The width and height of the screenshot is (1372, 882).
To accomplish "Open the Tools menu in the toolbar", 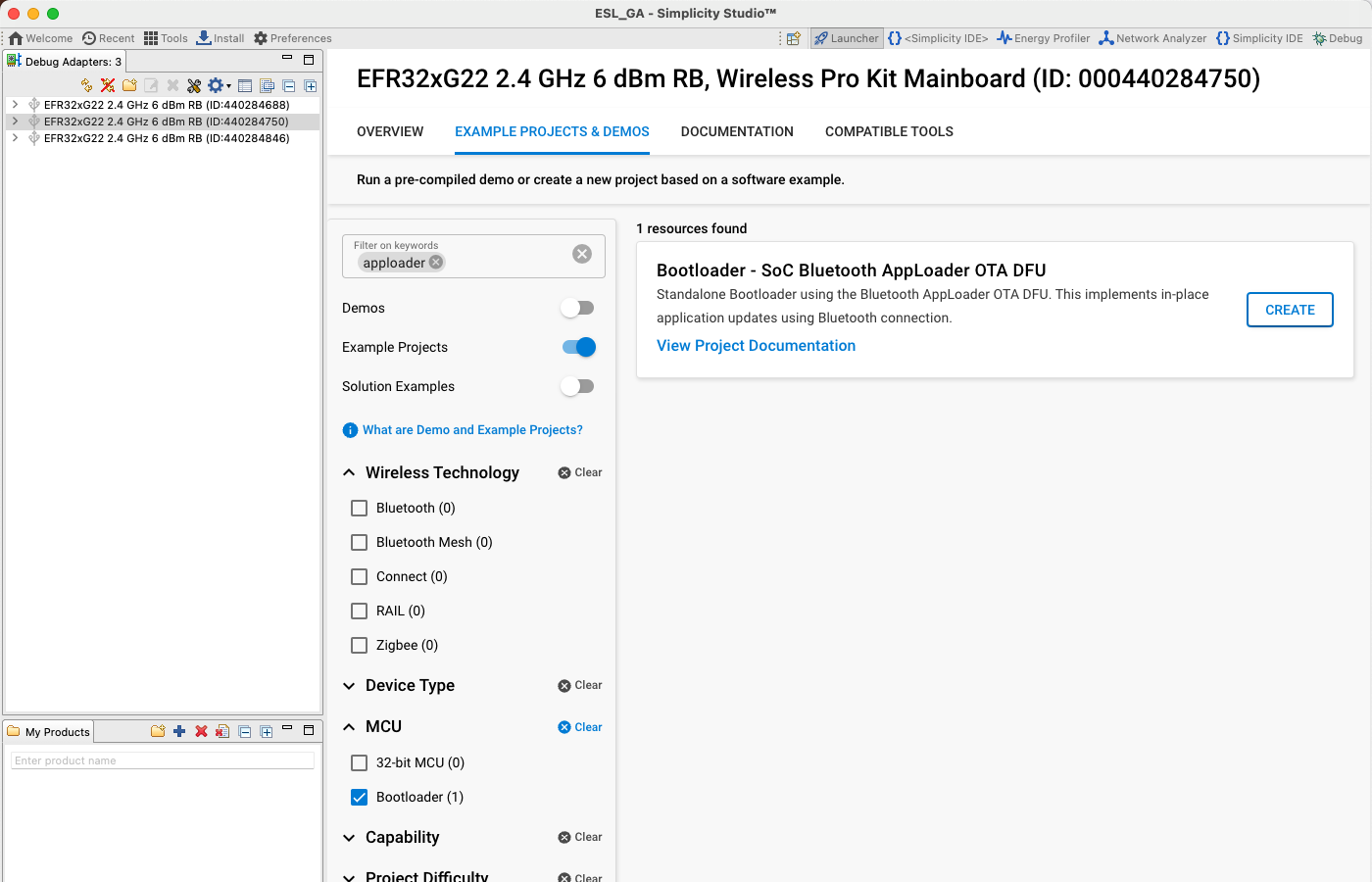I will tap(166, 38).
